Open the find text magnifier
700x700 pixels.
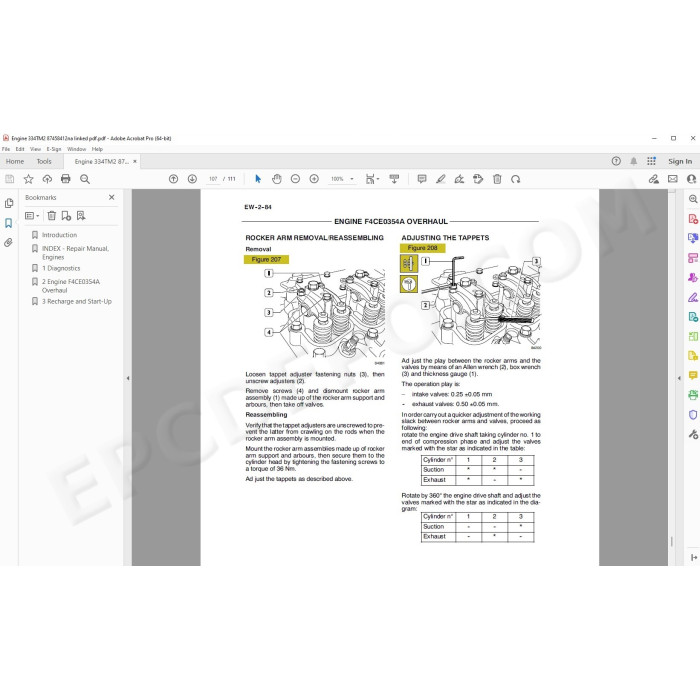point(85,179)
